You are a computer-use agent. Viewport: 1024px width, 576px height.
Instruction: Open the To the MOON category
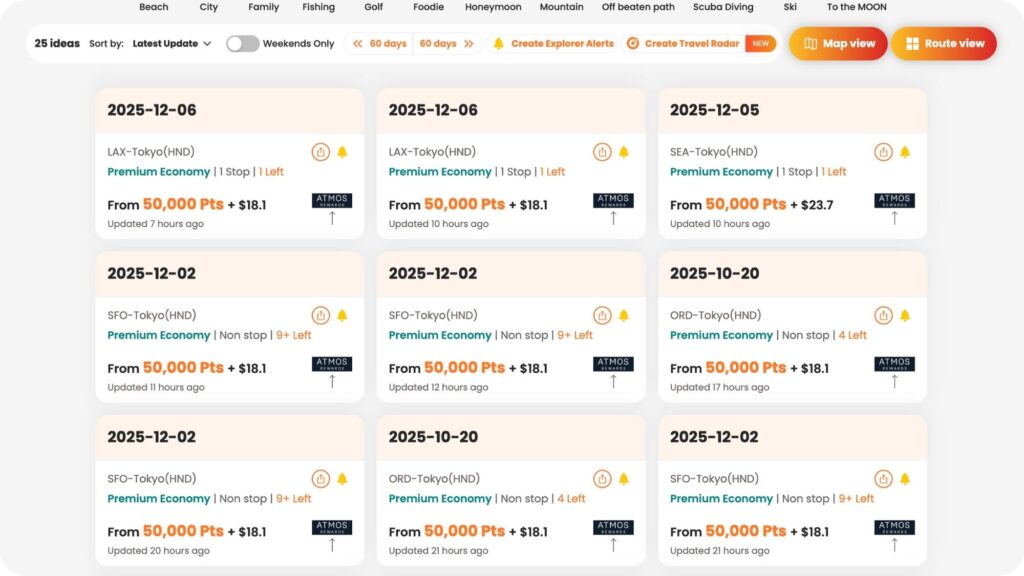[856, 7]
